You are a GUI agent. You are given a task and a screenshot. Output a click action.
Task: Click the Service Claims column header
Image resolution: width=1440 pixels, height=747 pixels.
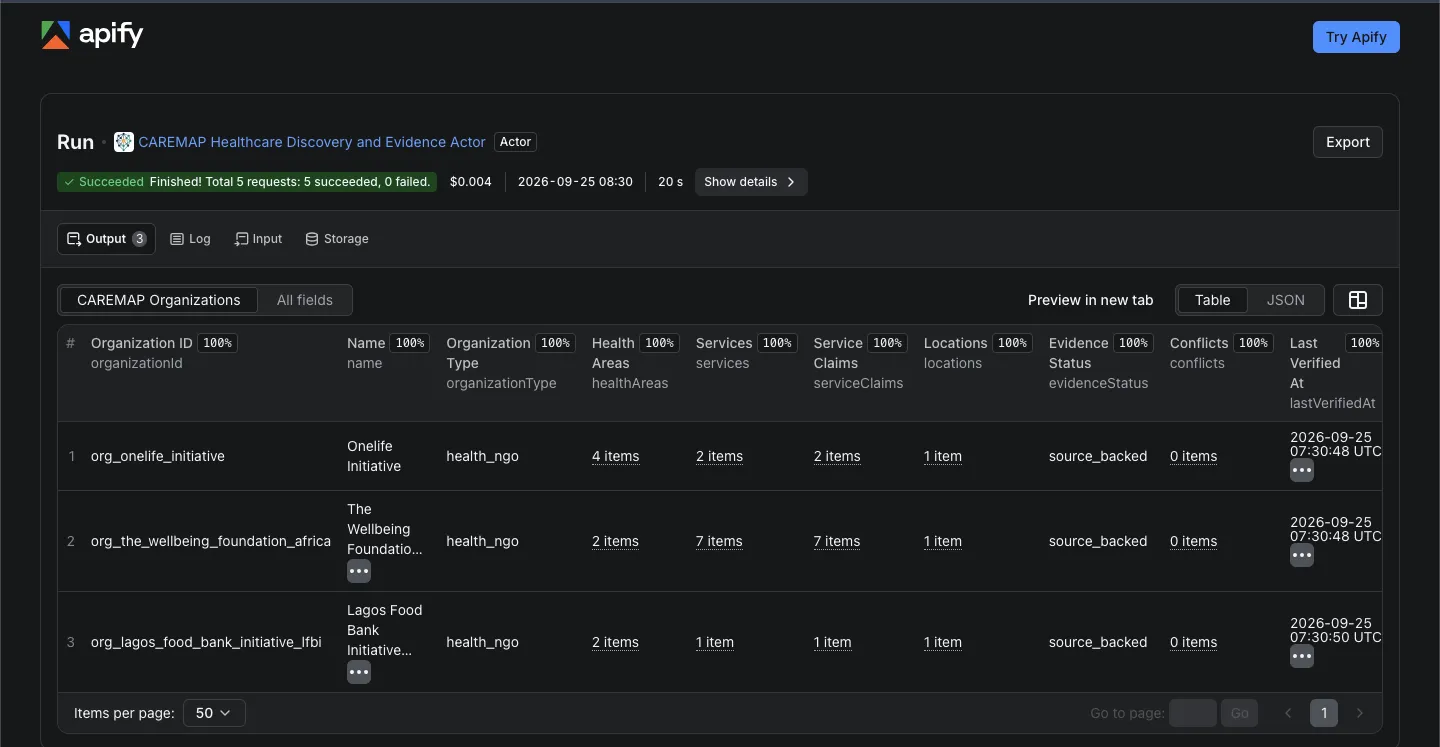coord(860,363)
